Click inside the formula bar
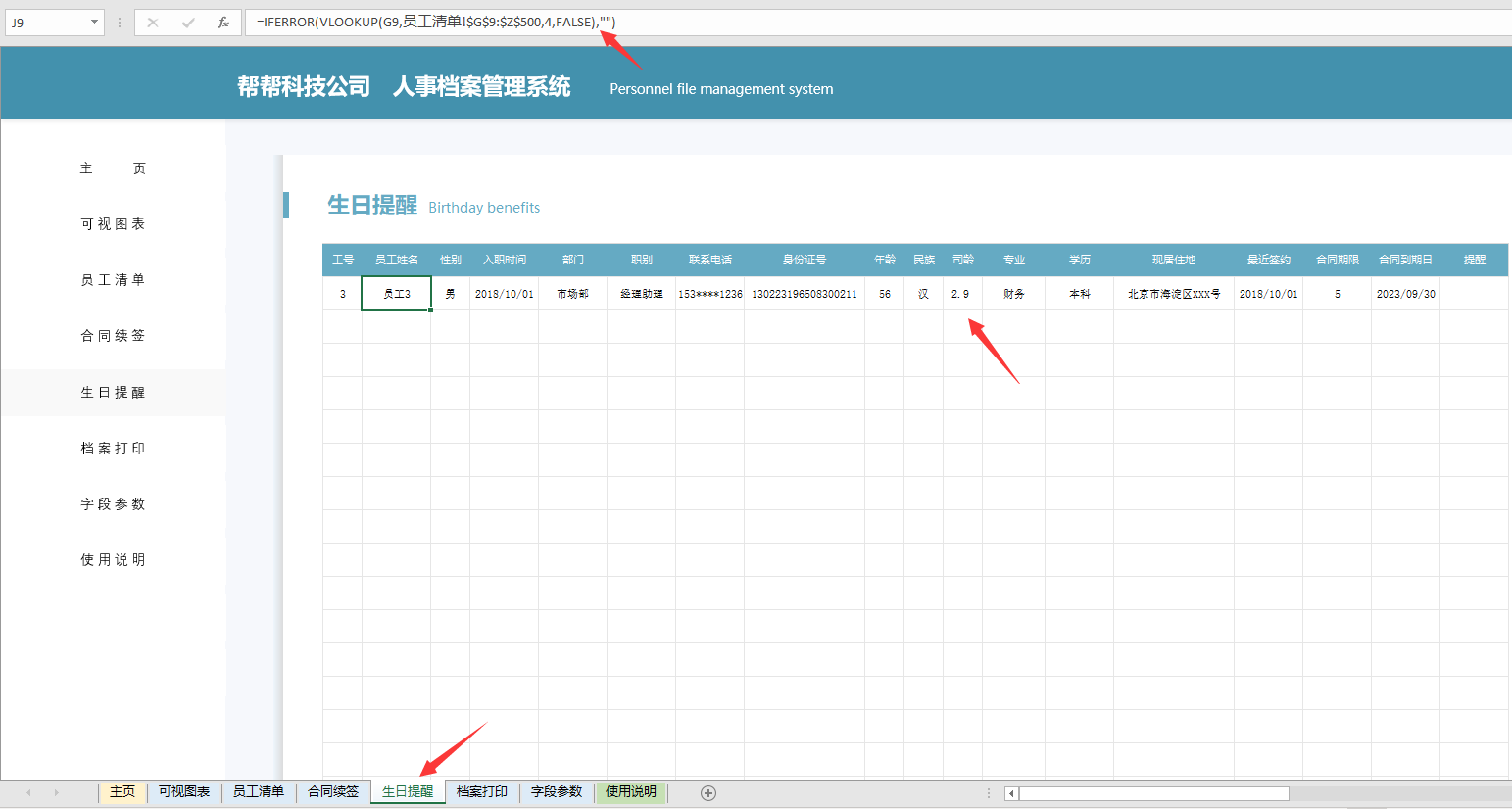The height and width of the screenshot is (809, 1512). [877, 22]
